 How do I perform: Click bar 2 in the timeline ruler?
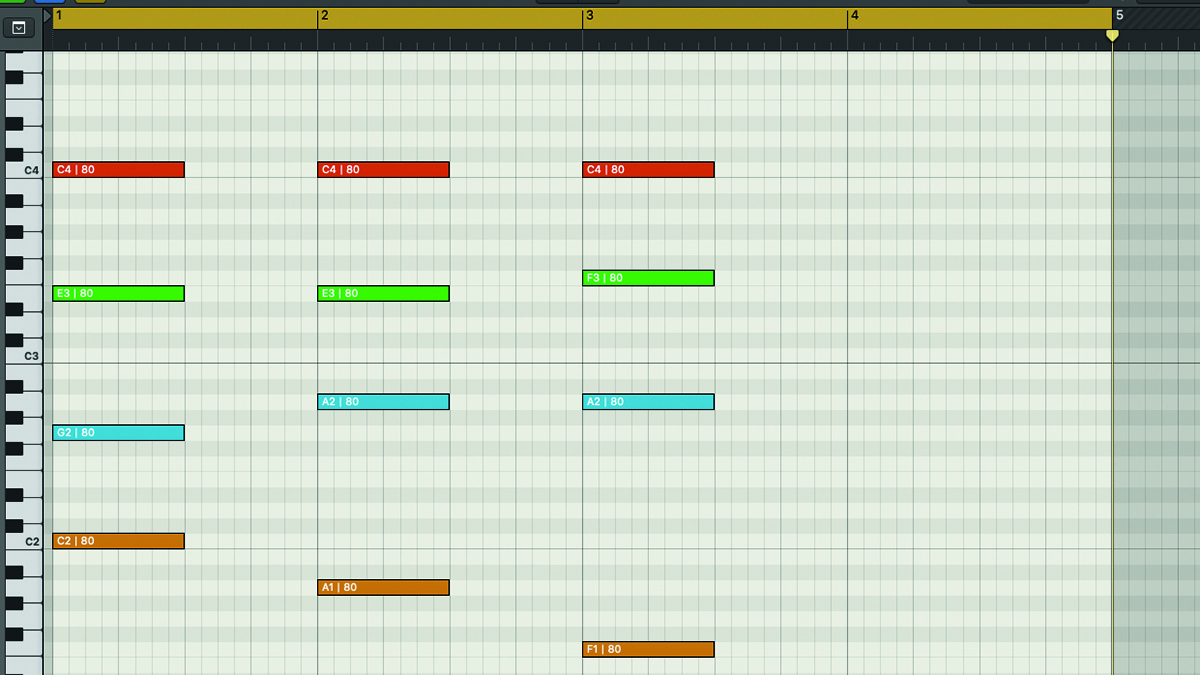click(325, 16)
